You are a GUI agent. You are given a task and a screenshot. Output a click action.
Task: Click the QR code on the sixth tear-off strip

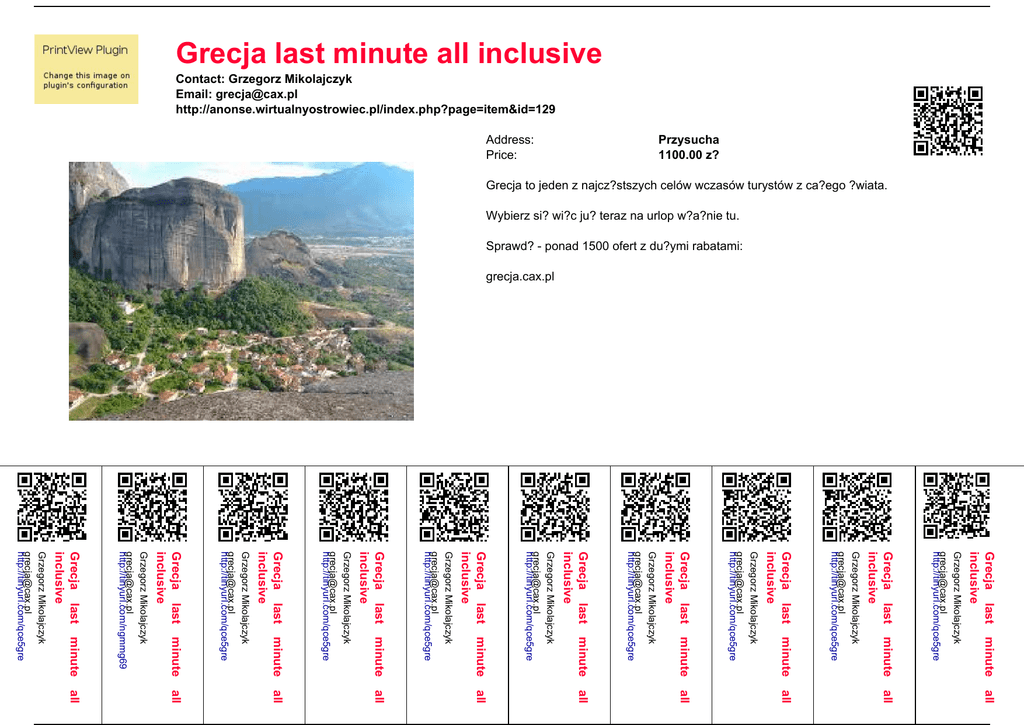[556, 506]
